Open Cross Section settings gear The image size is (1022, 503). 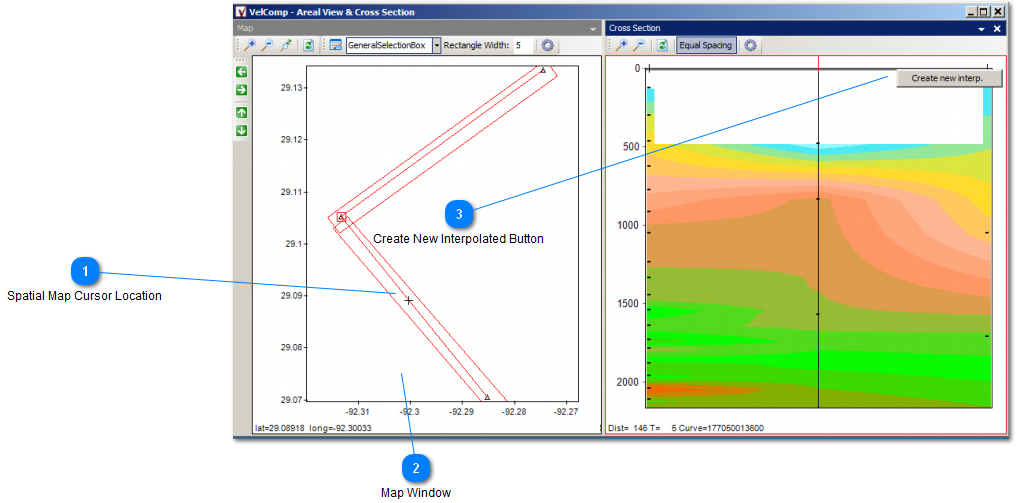(x=751, y=46)
